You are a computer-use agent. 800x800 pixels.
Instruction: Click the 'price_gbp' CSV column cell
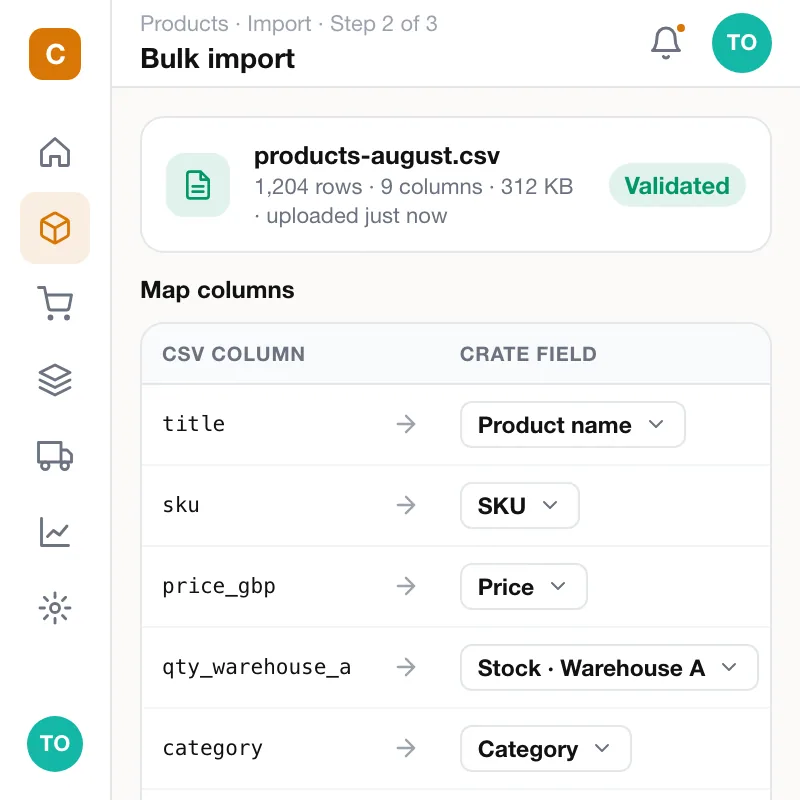click(219, 586)
